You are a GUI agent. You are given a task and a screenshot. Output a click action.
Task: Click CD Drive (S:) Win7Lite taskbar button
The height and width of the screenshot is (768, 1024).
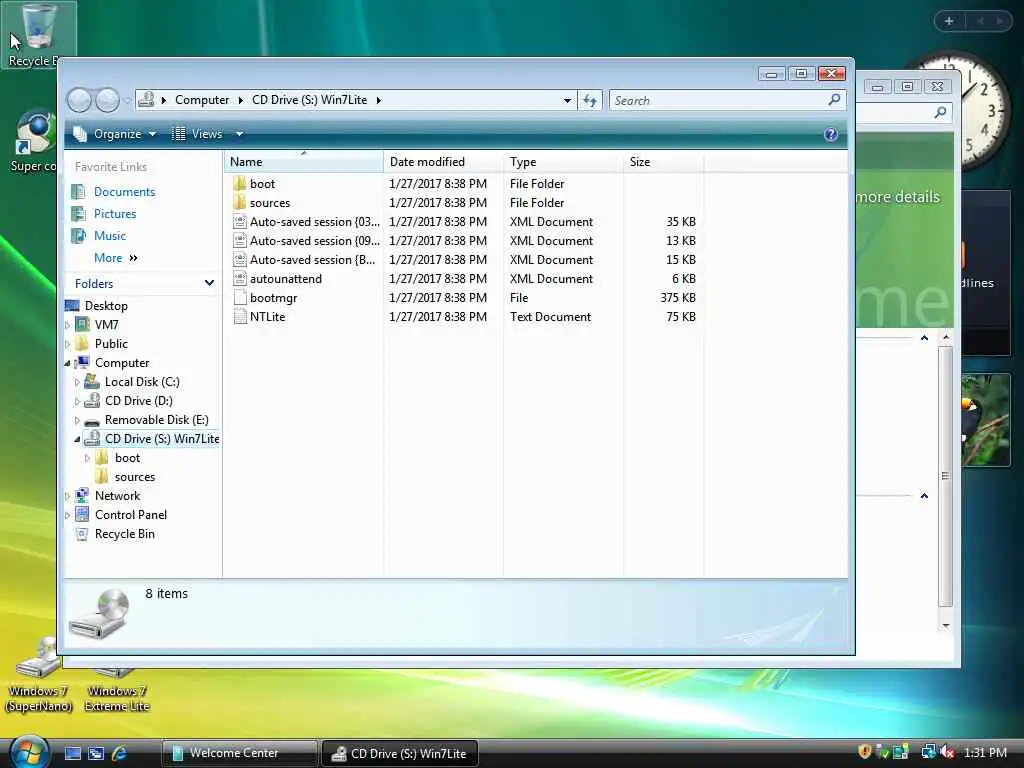click(400, 754)
